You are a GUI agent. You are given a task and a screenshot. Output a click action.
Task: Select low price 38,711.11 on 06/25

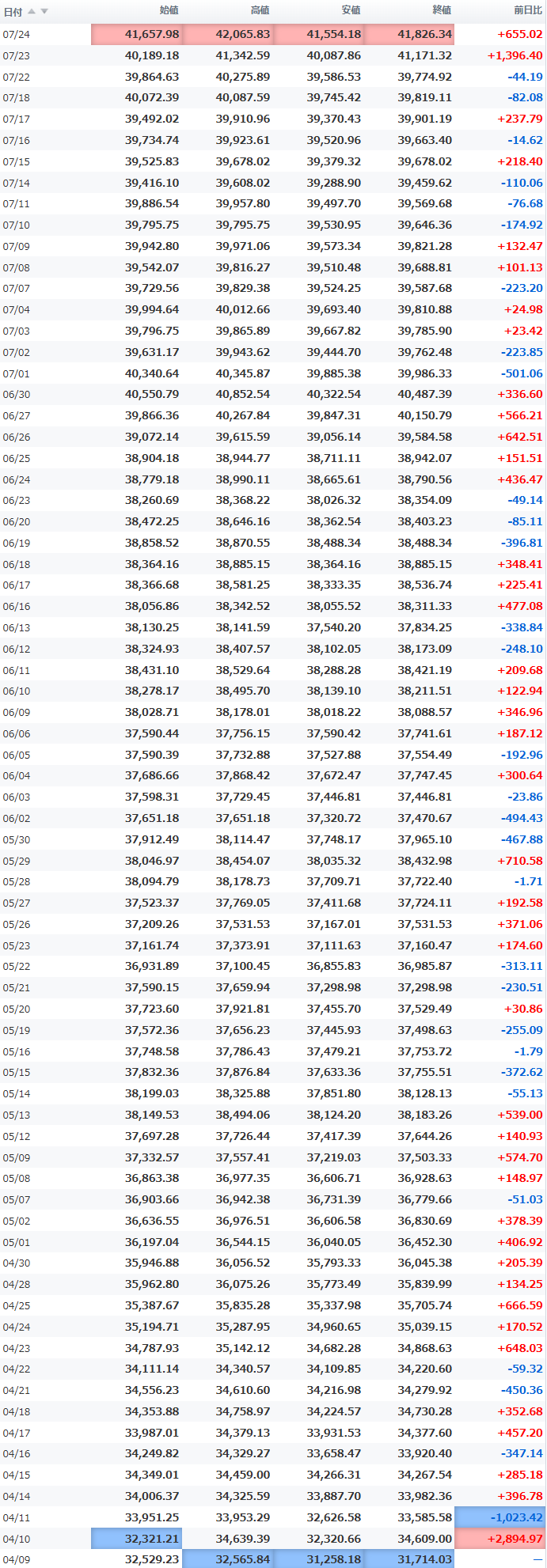point(334,458)
